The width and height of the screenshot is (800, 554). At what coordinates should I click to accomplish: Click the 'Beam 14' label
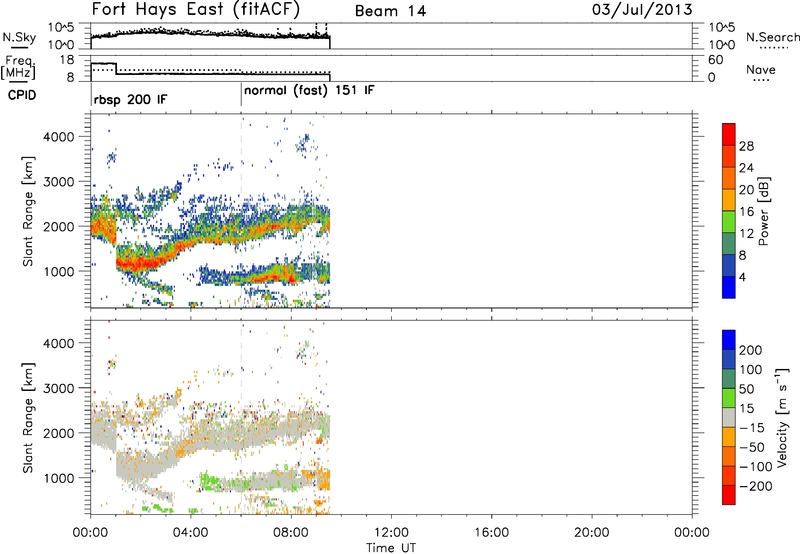coord(390,11)
